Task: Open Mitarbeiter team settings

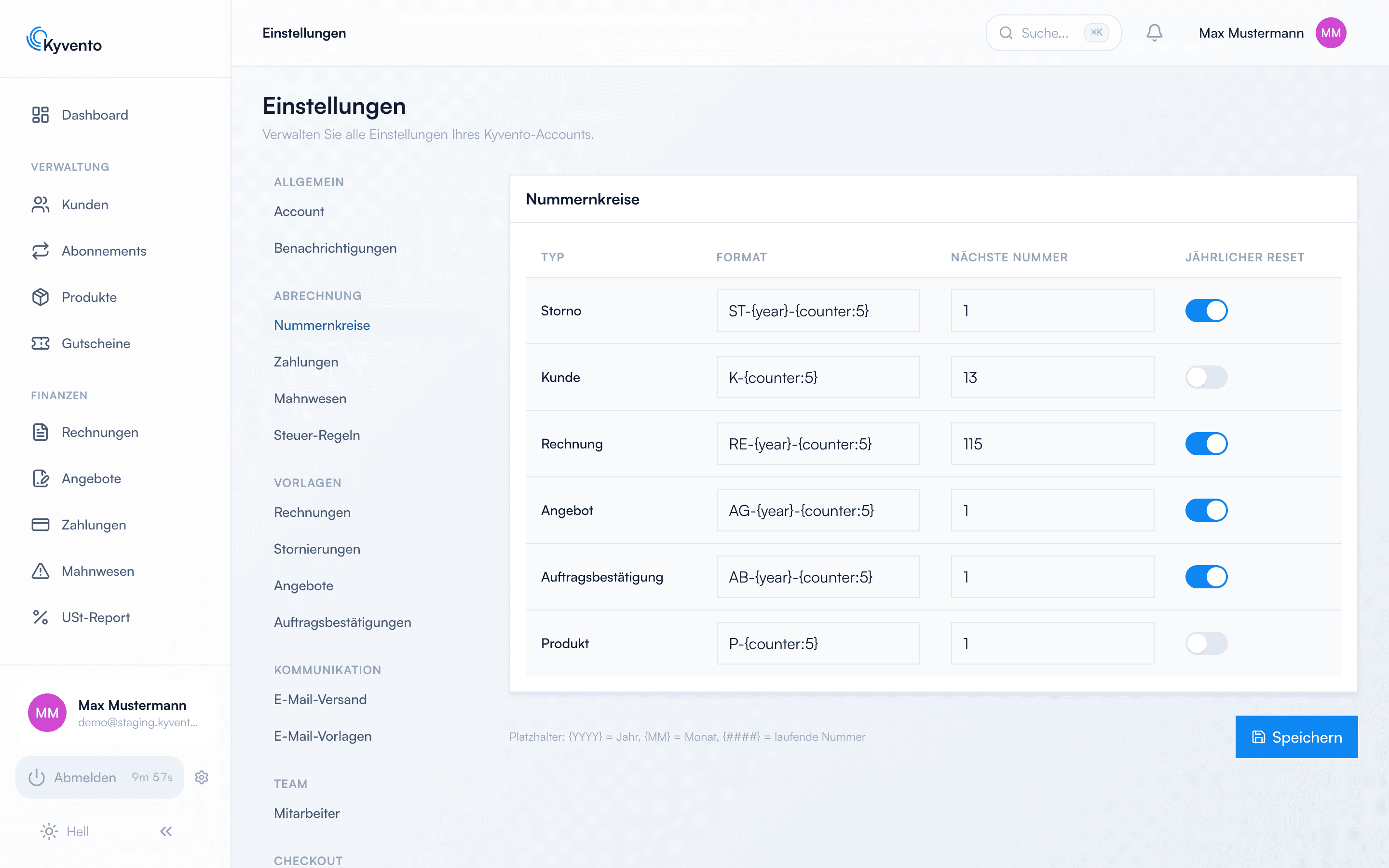Action: 307,813
